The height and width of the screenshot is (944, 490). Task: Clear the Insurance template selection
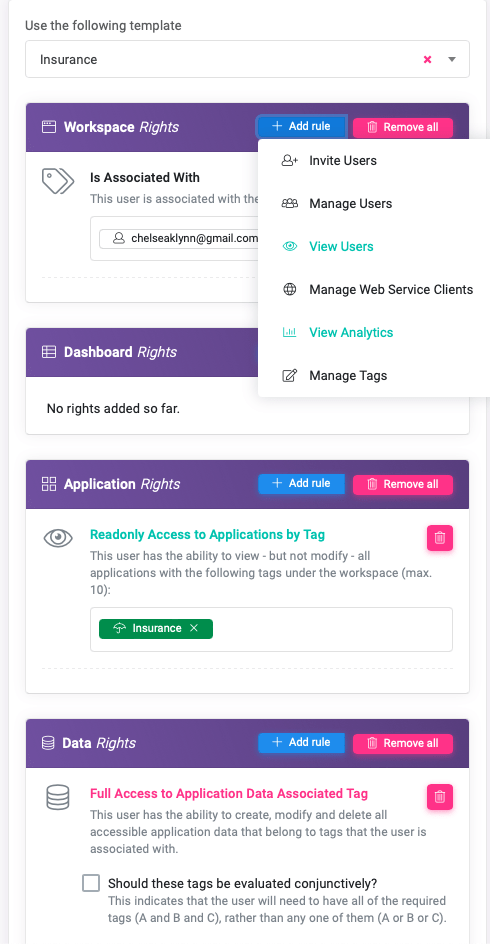[x=427, y=60]
